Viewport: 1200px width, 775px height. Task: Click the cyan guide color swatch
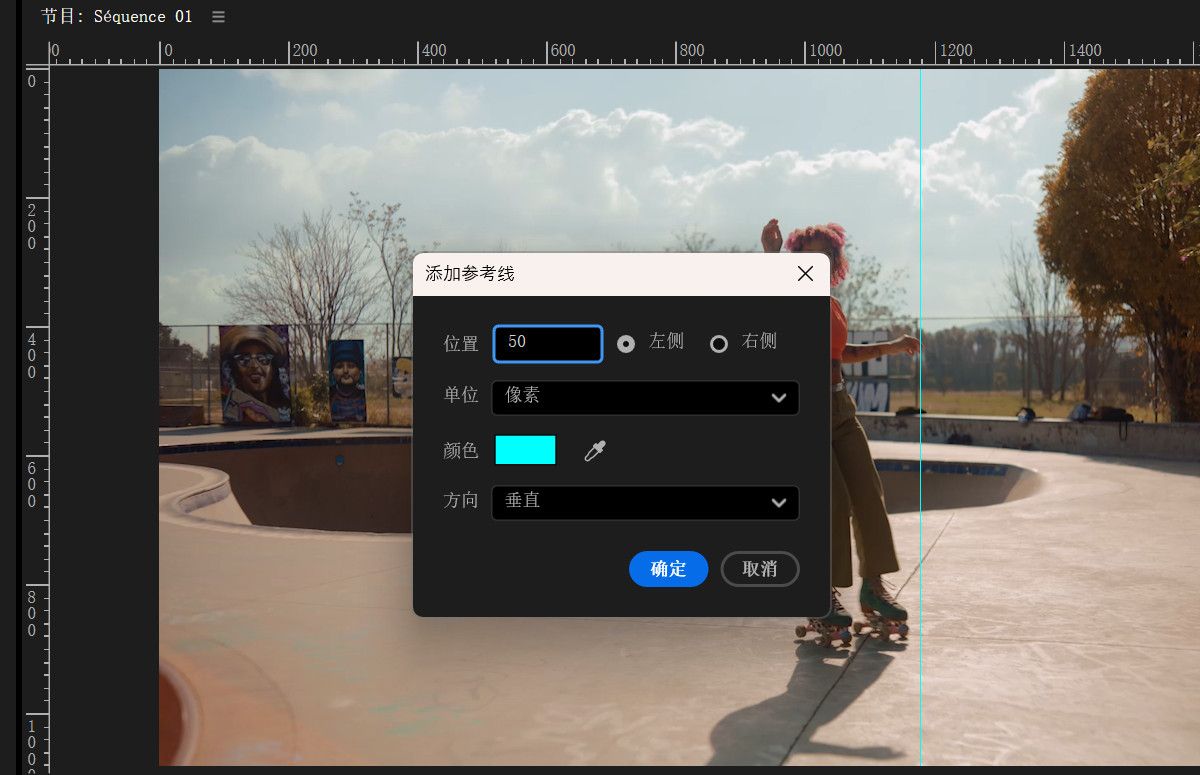tap(525, 450)
